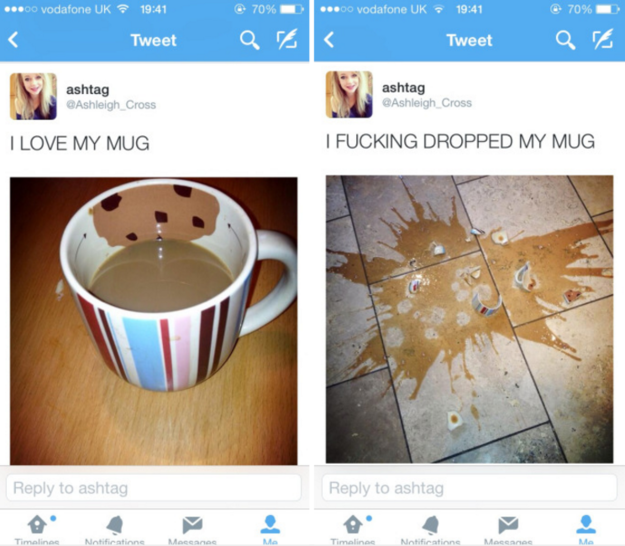
Task: Open search in the left tweet header
Action: [x=250, y=40]
